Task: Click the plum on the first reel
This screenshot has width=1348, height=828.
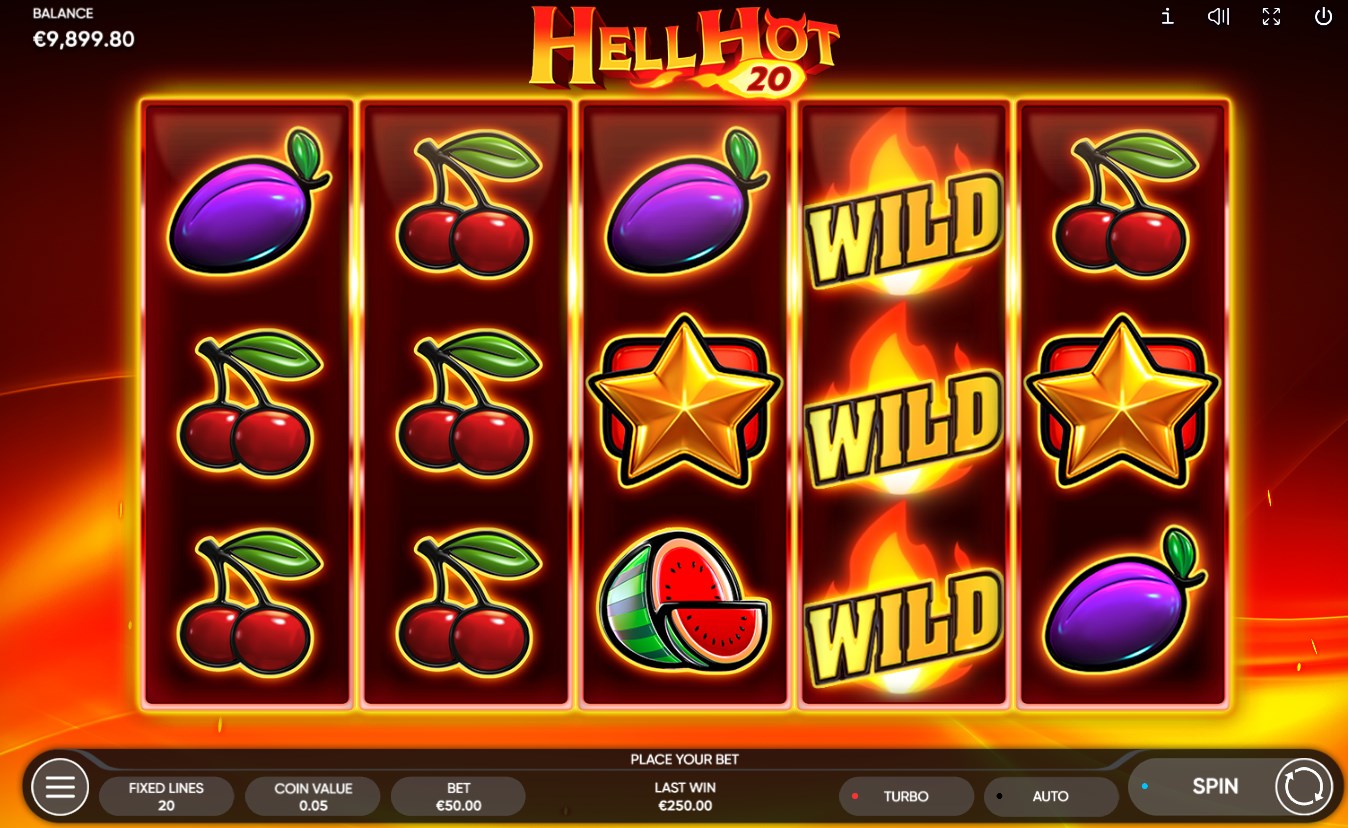Action: pyautogui.click(x=248, y=202)
